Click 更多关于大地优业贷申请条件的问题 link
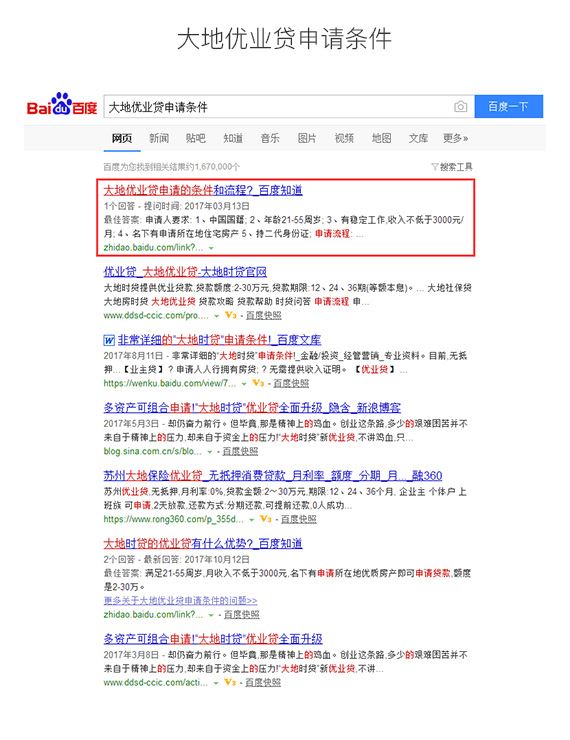Viewport: 570px width, 740px height. tap(180, 601)
